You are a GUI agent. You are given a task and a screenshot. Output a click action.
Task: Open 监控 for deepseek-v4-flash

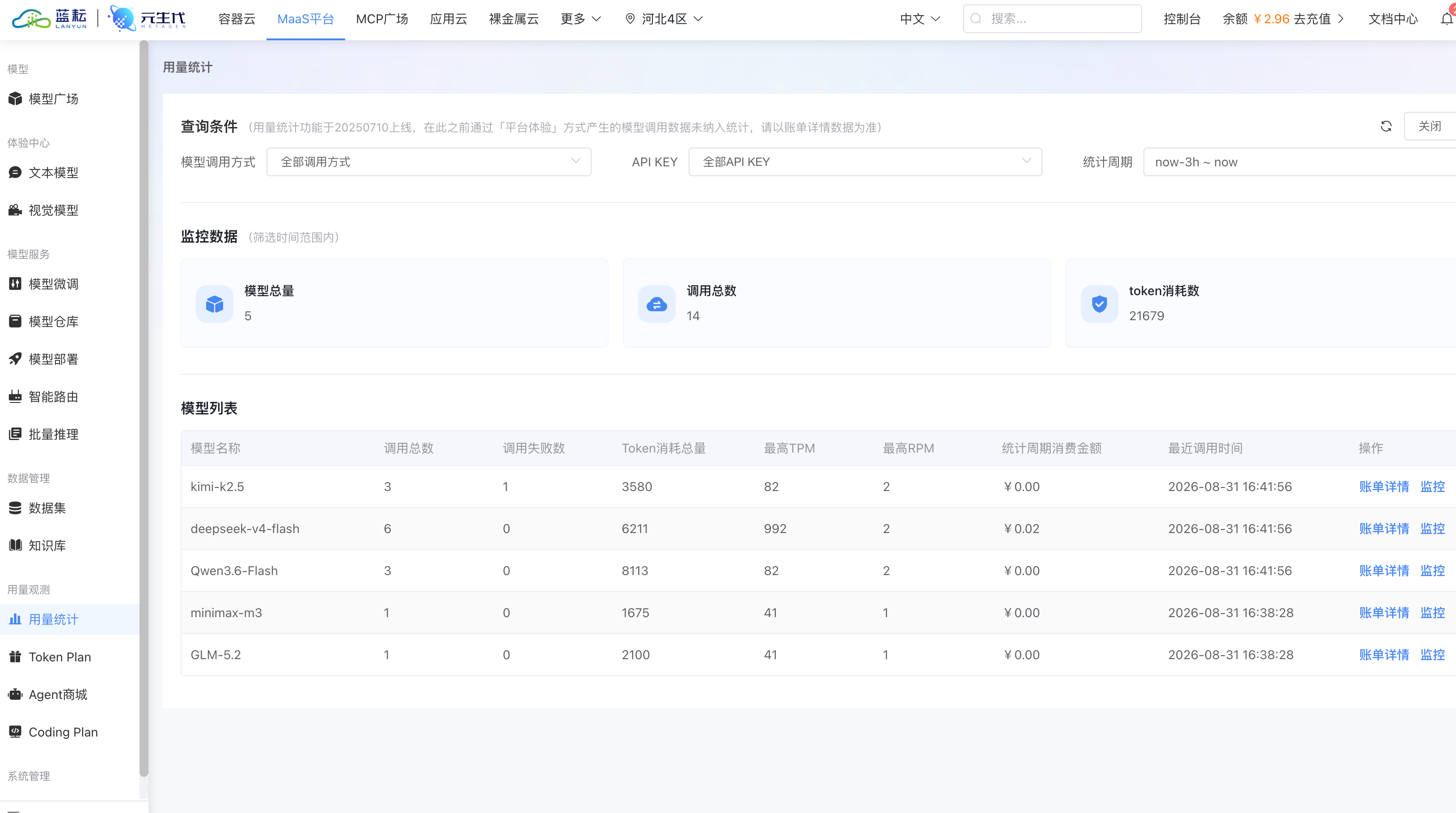click(x=1433, y=529)
